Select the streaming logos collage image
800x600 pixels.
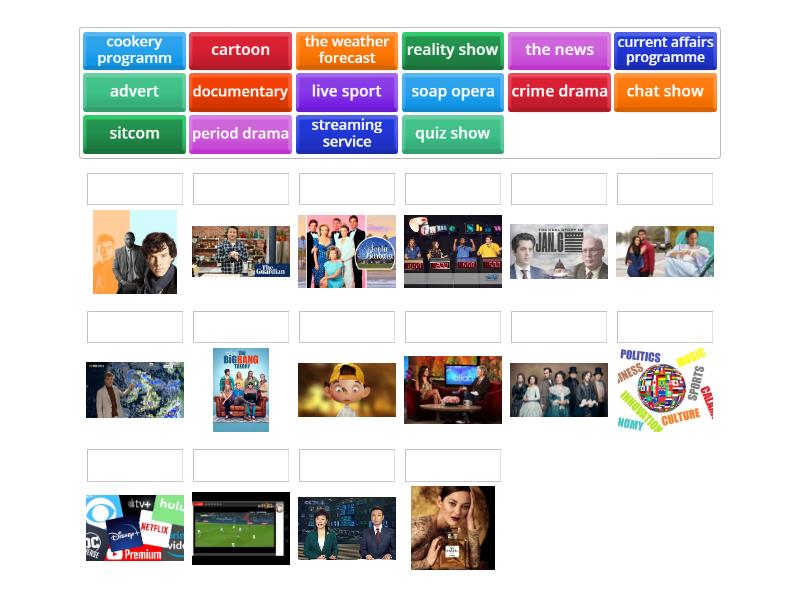pyautogui.click(x=135, y=528)
